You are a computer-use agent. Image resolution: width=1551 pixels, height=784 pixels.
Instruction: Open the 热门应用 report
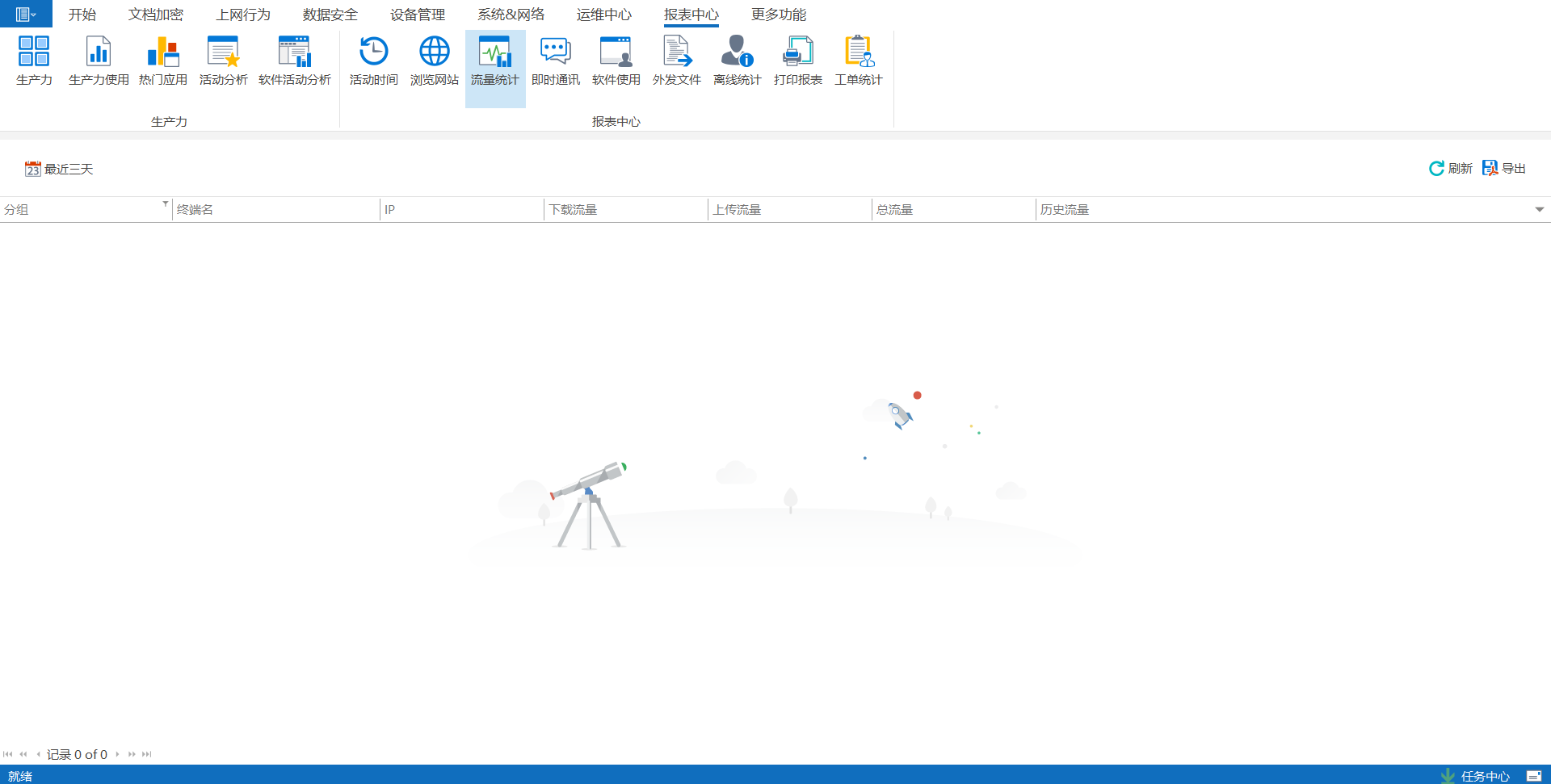(162, 61)
